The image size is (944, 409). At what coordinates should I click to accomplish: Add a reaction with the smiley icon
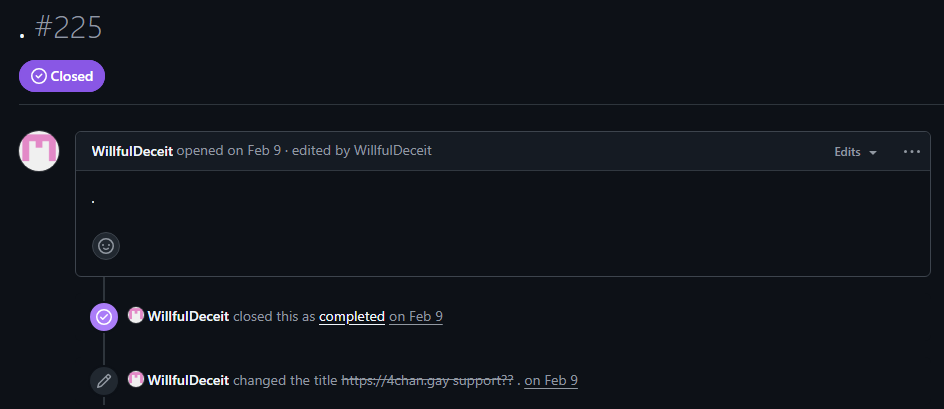[x=106, y=246]
